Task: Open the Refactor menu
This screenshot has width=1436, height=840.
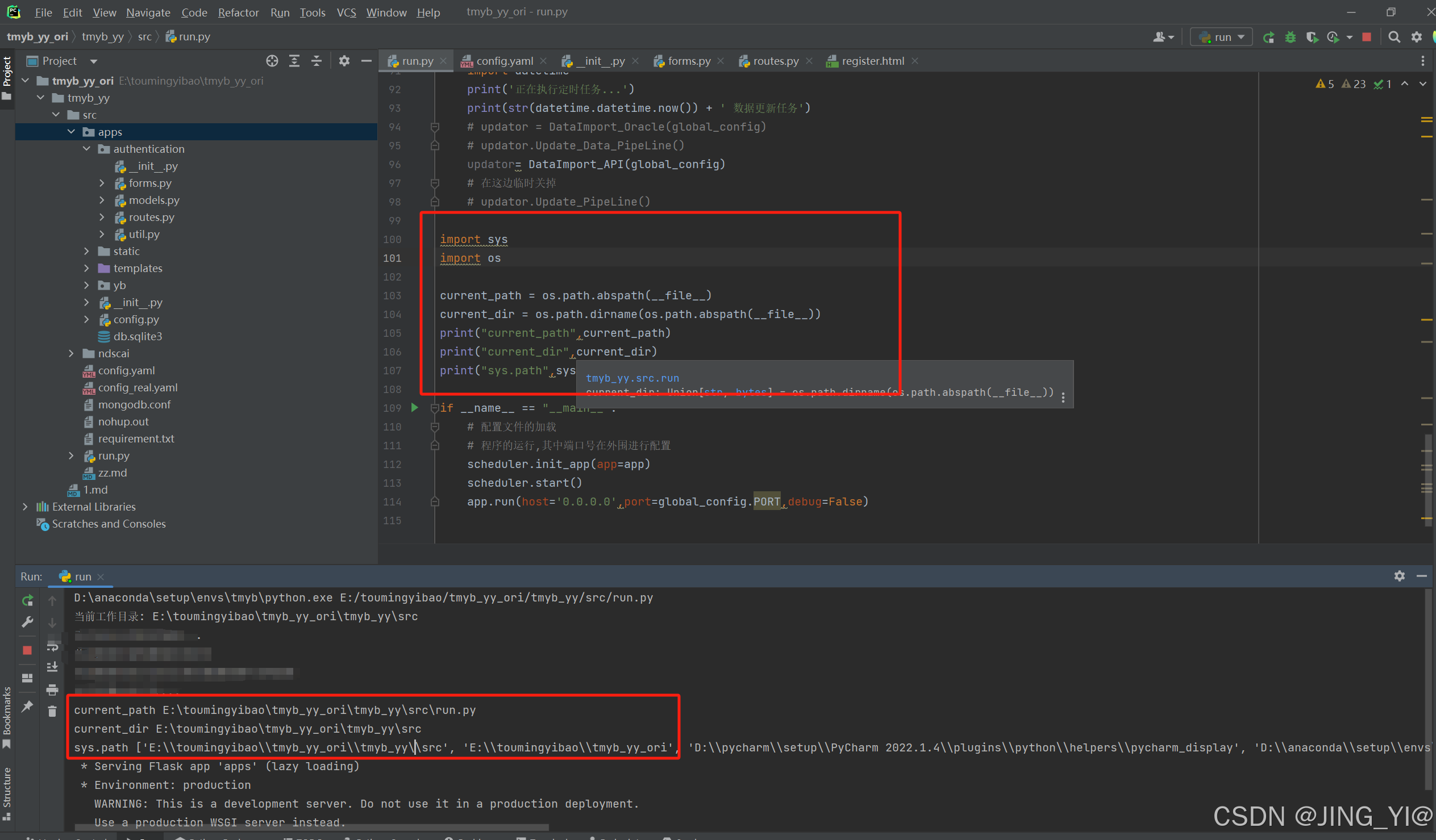Action: tap(238, 12)
